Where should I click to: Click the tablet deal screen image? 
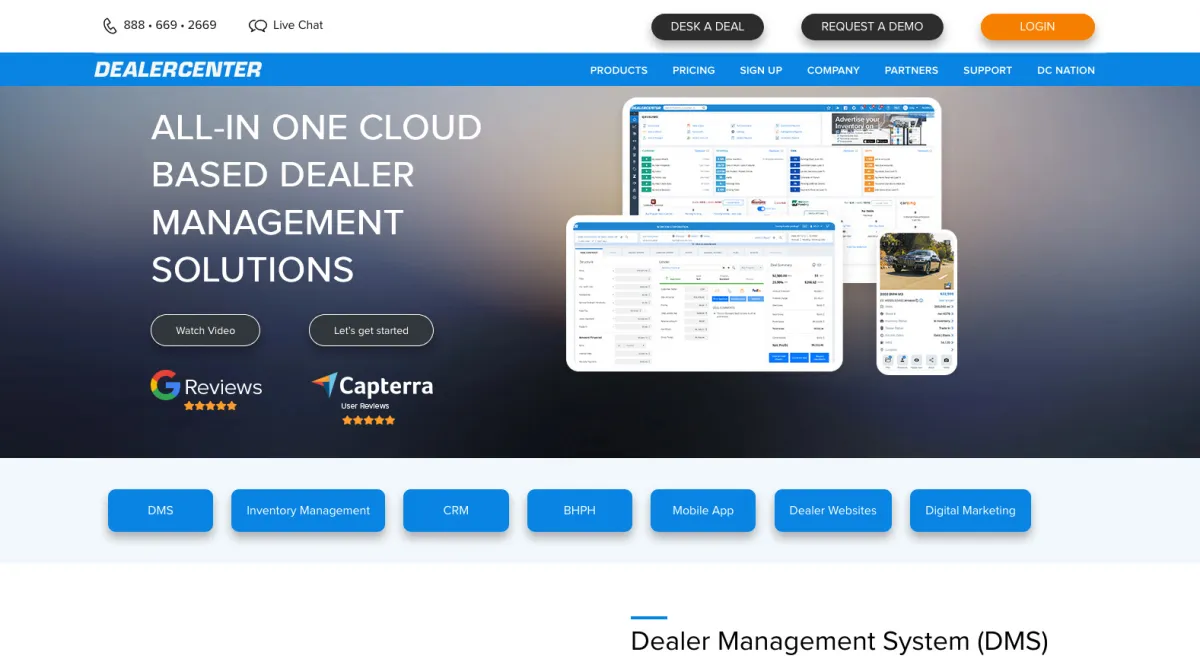[x=704, y=293]
